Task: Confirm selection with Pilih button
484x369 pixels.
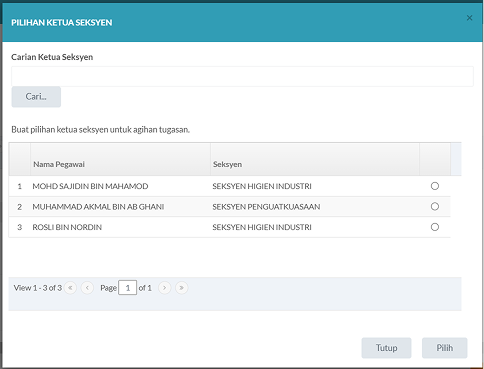Action: [445, 348]
